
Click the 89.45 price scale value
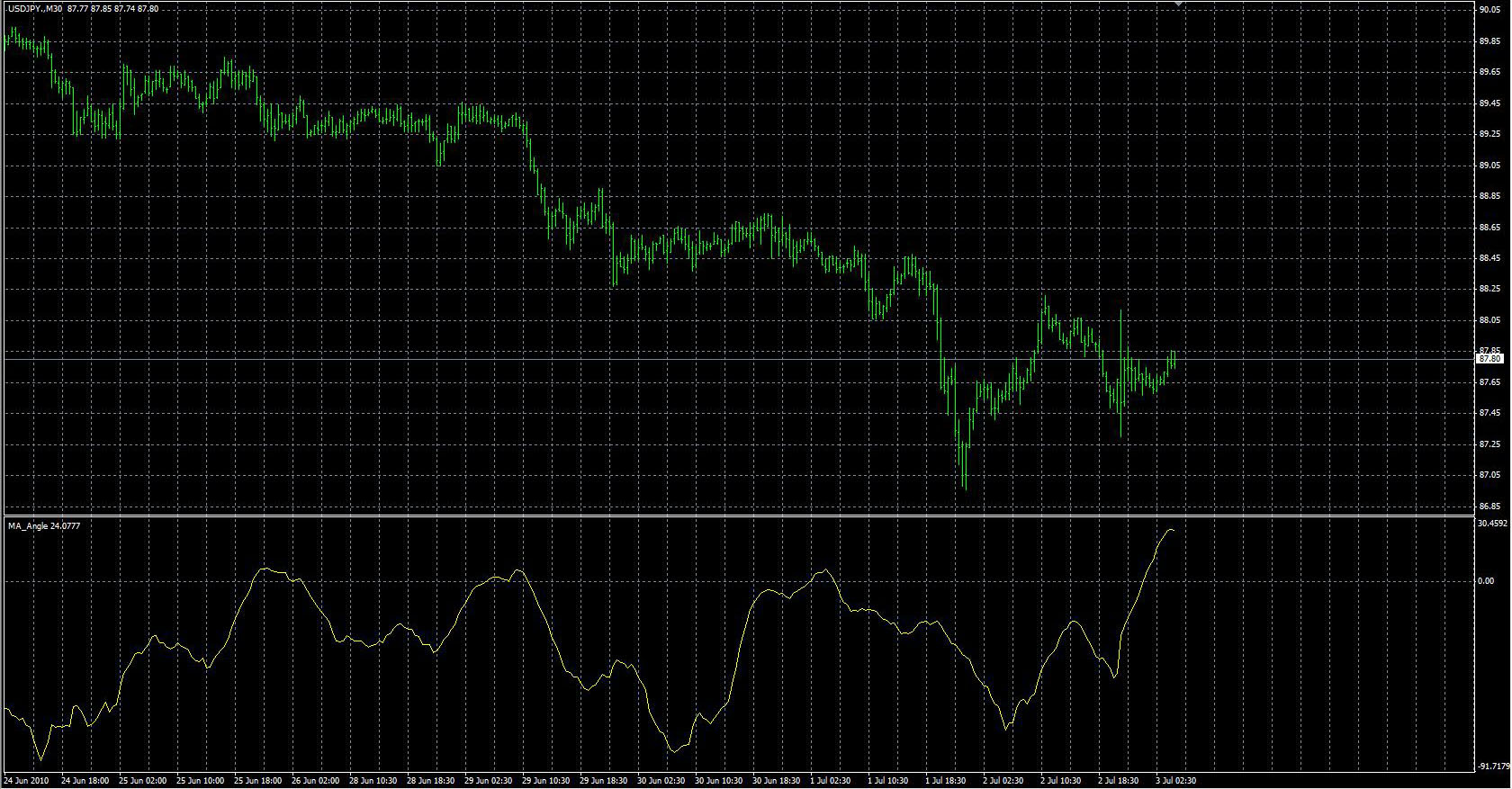(x=1489, y=103)
